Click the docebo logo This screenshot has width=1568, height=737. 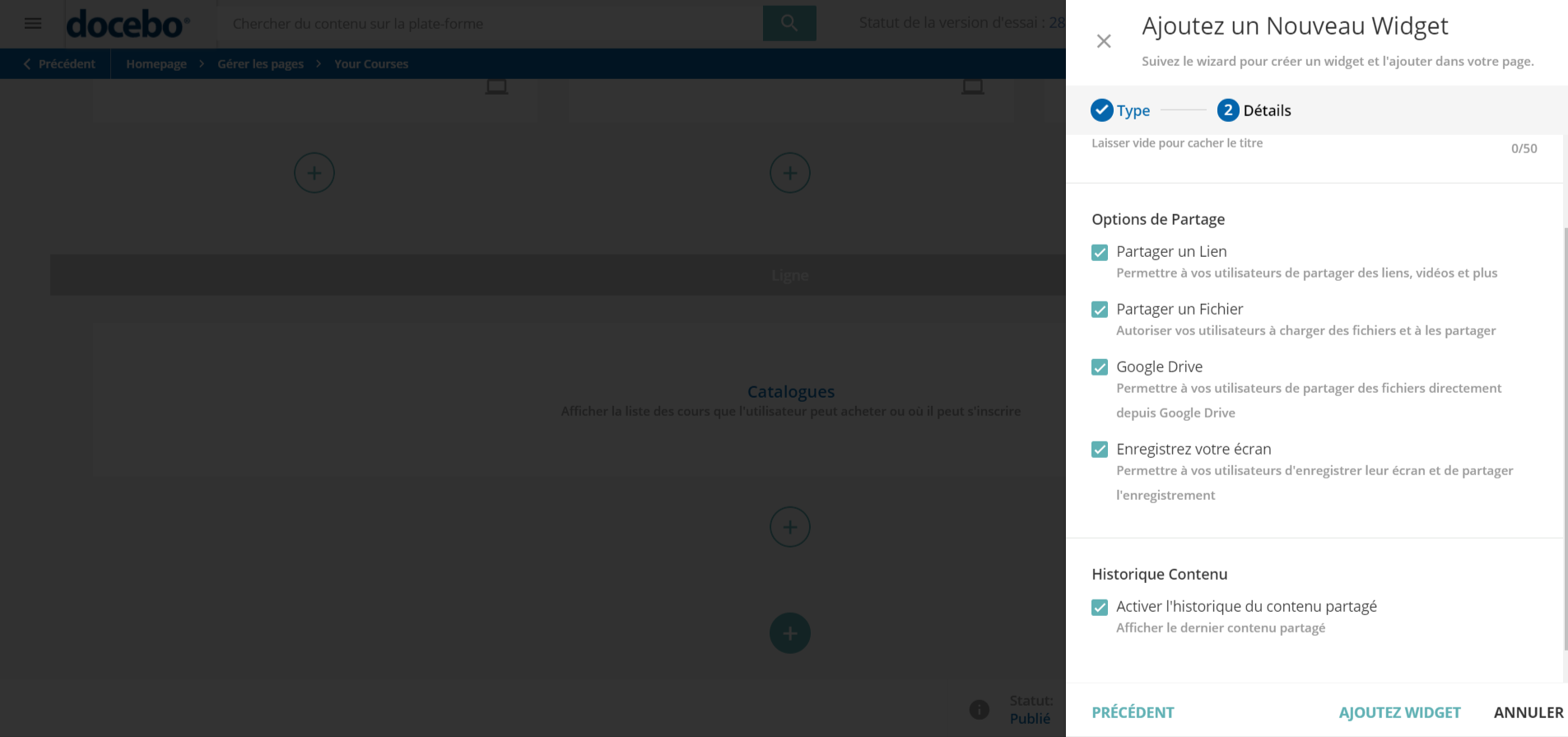(x=128, y=24)
